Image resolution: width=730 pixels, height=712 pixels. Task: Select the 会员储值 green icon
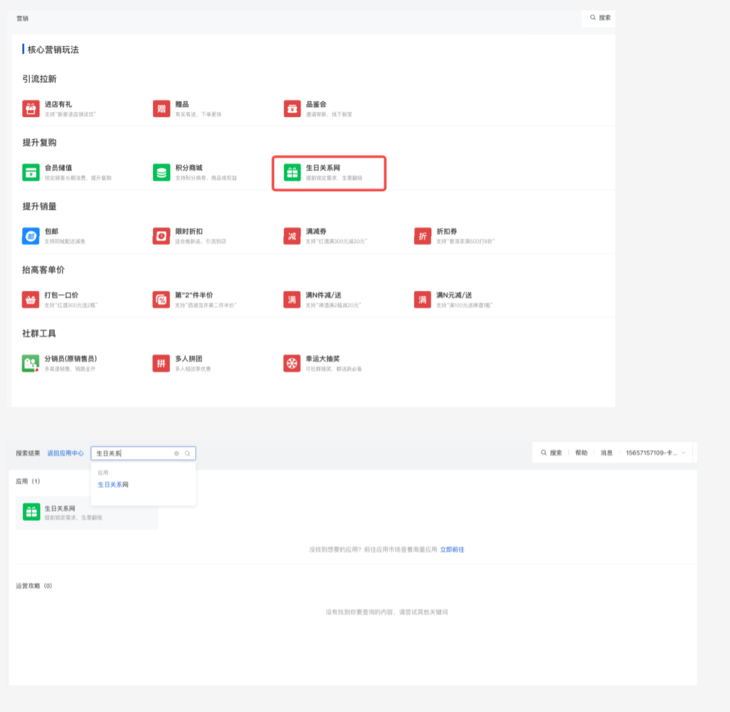point(30,172)
